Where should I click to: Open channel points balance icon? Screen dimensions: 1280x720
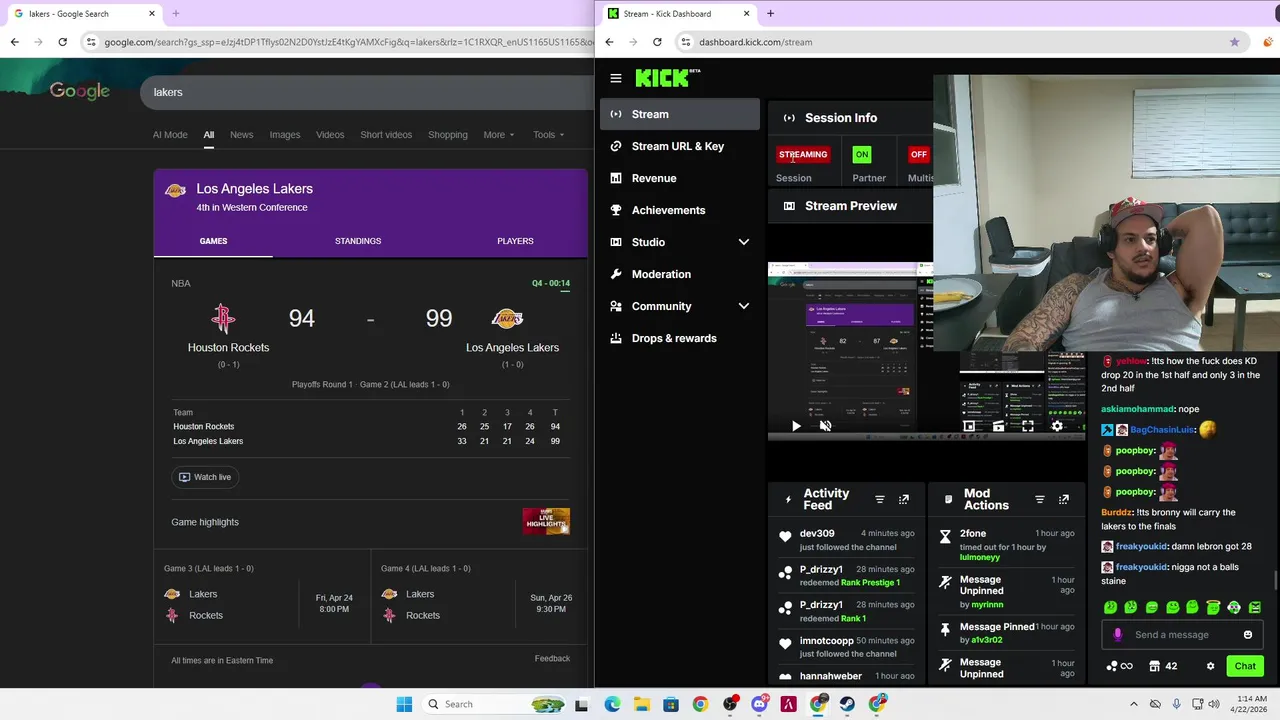click(x=1119, y=666)
